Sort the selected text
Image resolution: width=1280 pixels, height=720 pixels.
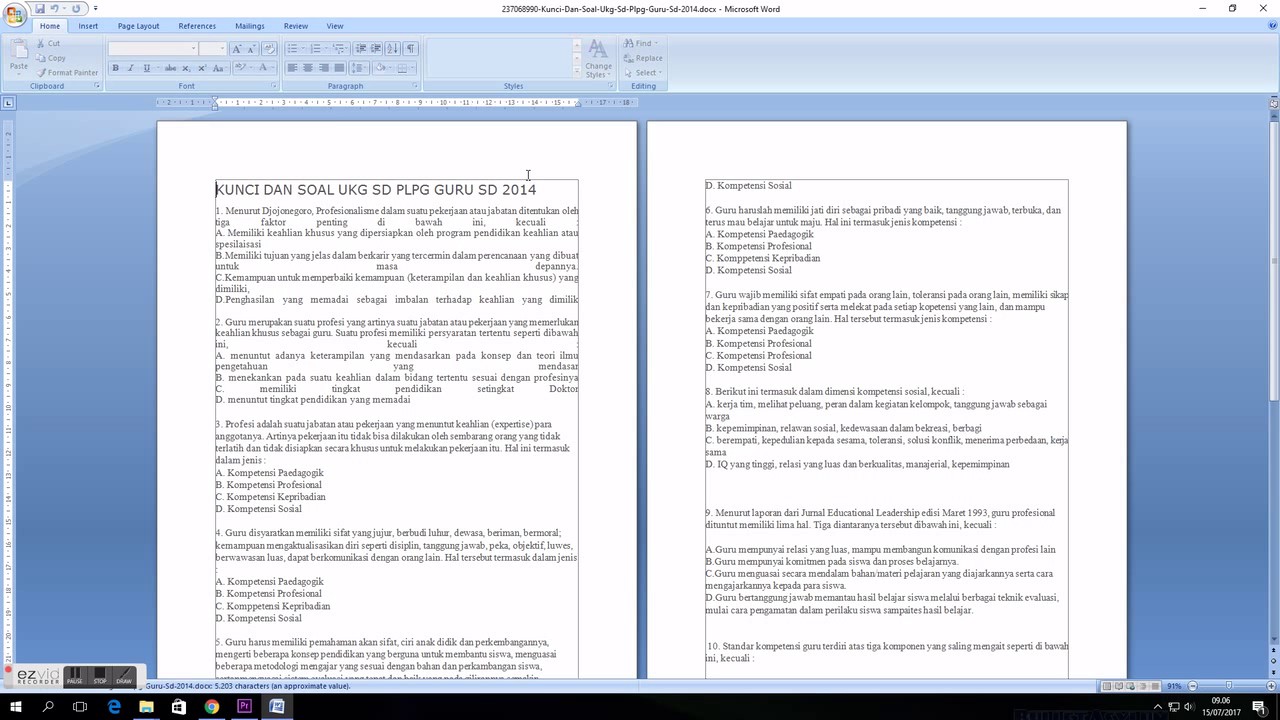coord(392,48)
